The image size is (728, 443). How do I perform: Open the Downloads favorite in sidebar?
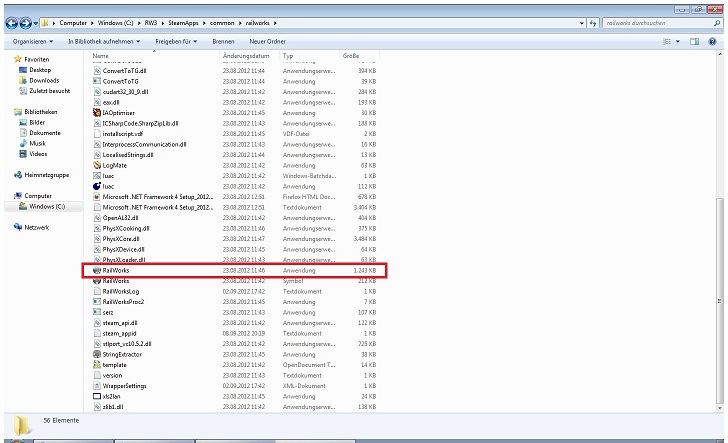[x=44, y=80]
